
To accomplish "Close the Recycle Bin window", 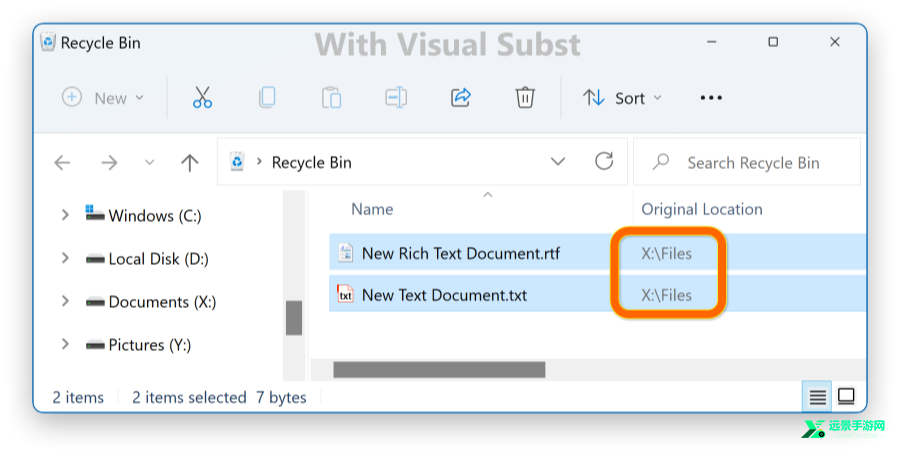I will pyautogui.click(x=835, y=42).
